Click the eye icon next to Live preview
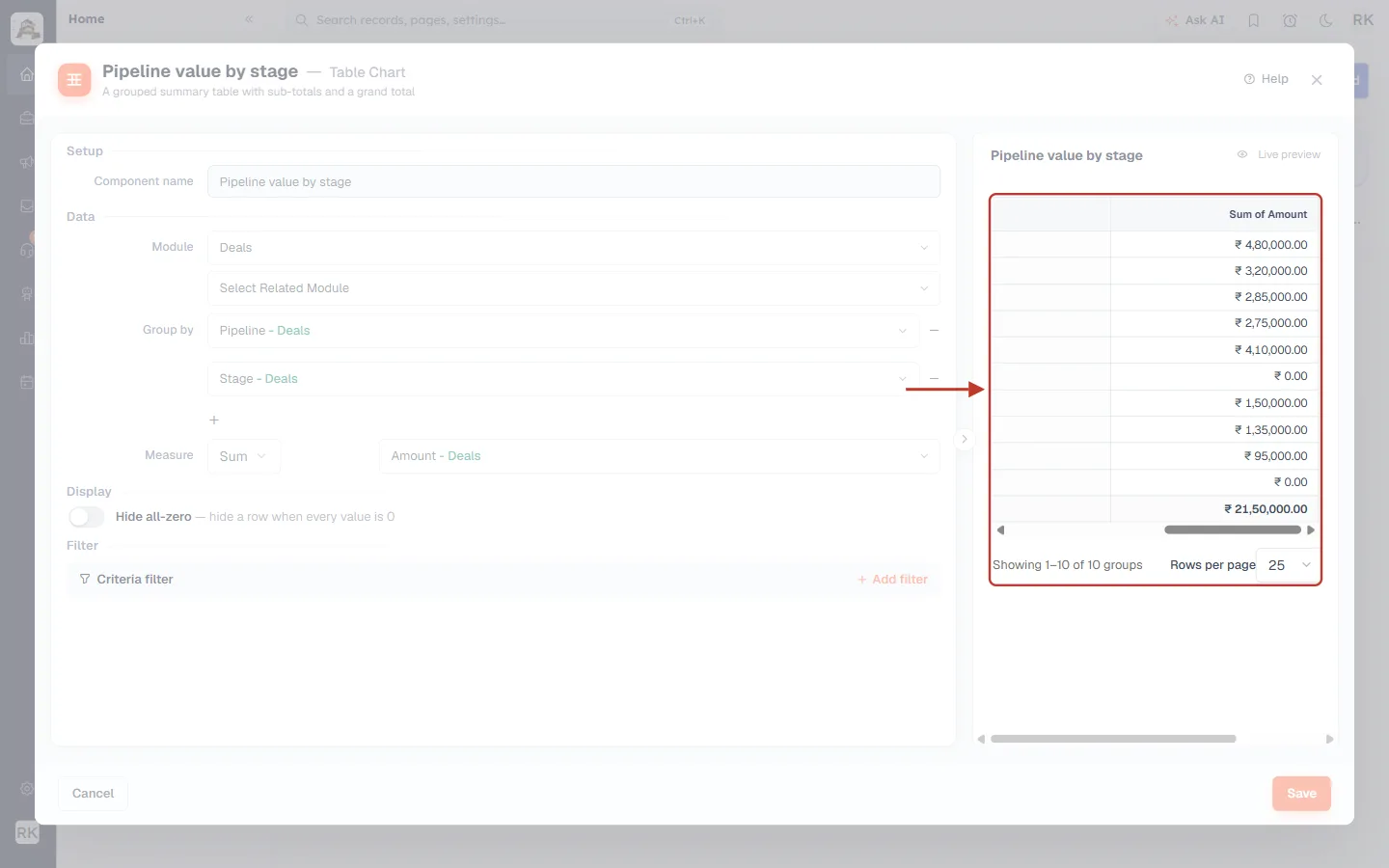The image size is (1389, 868). tap(1242, 154)
